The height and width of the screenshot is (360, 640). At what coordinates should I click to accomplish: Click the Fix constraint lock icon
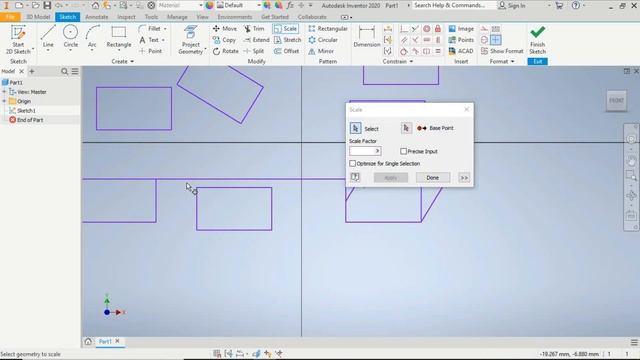point(438,29)
